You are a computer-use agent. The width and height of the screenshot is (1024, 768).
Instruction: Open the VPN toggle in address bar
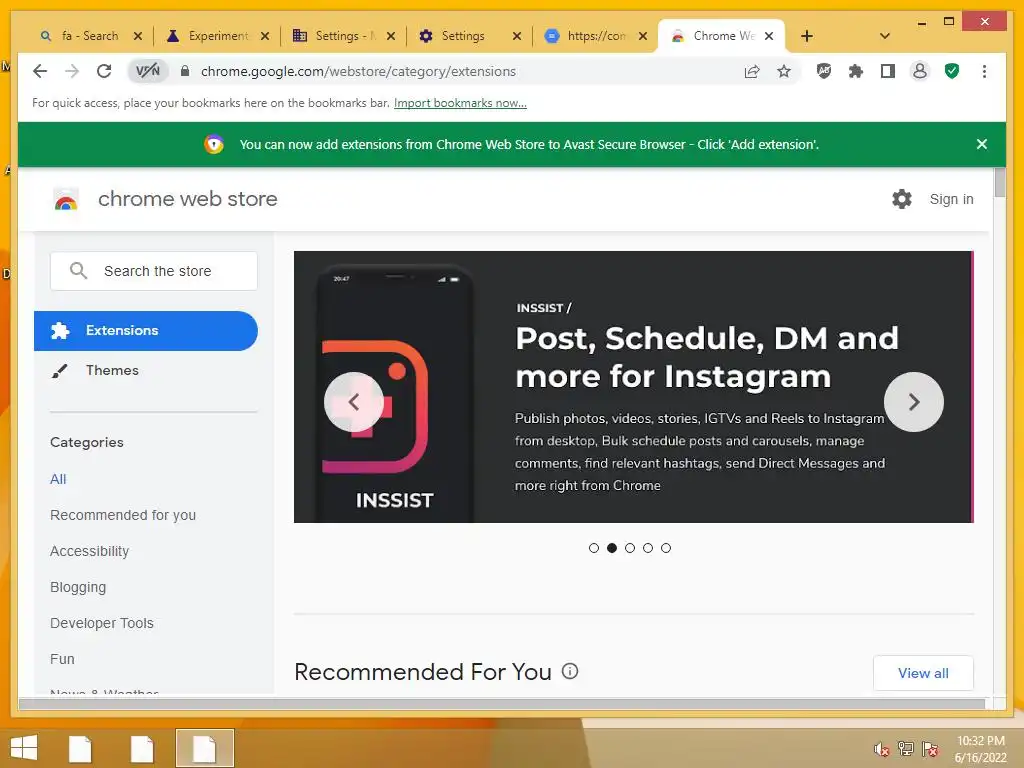(x=148, y=71)
